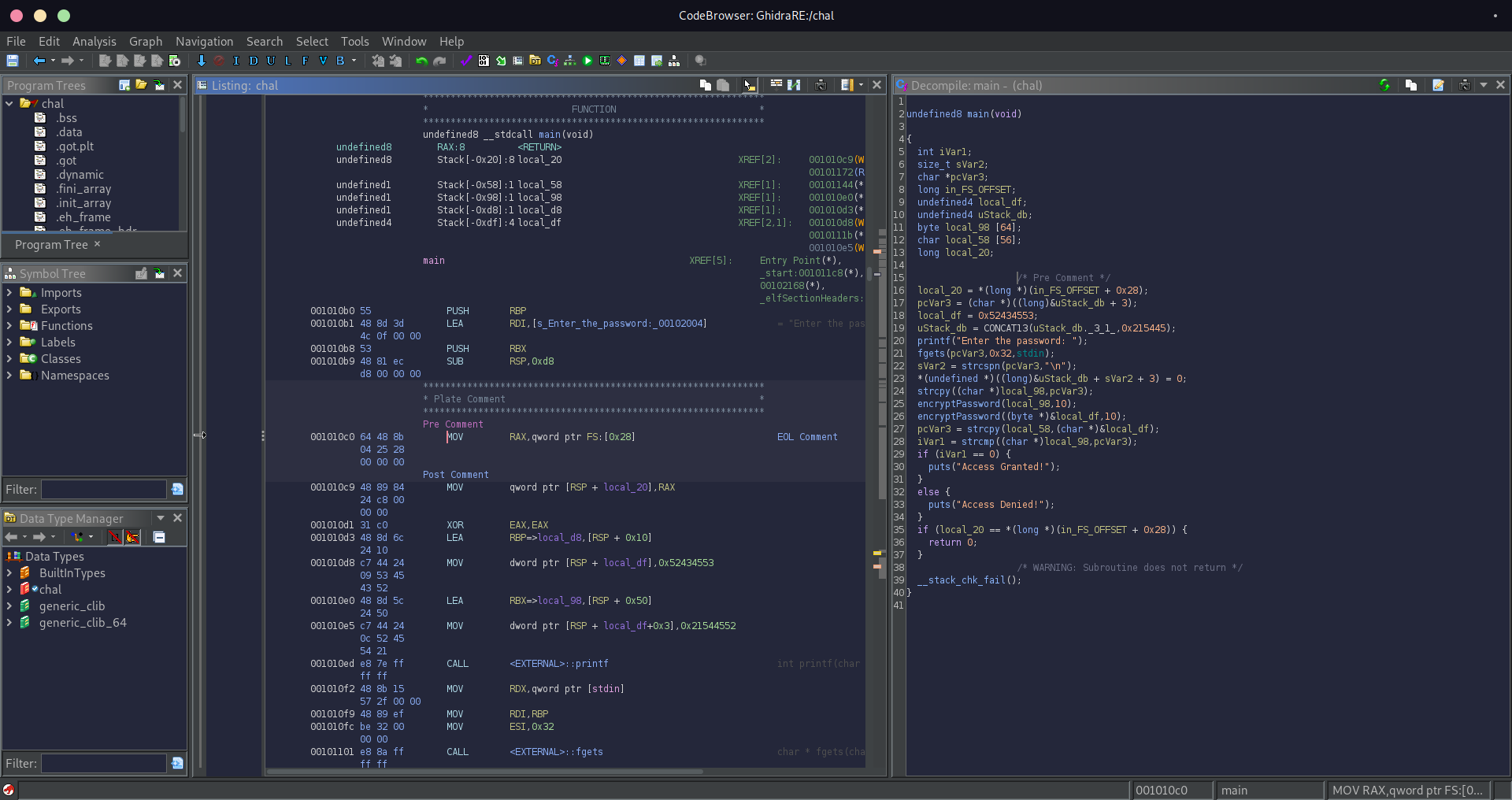Click the printf call in the listing

(558, 664)
